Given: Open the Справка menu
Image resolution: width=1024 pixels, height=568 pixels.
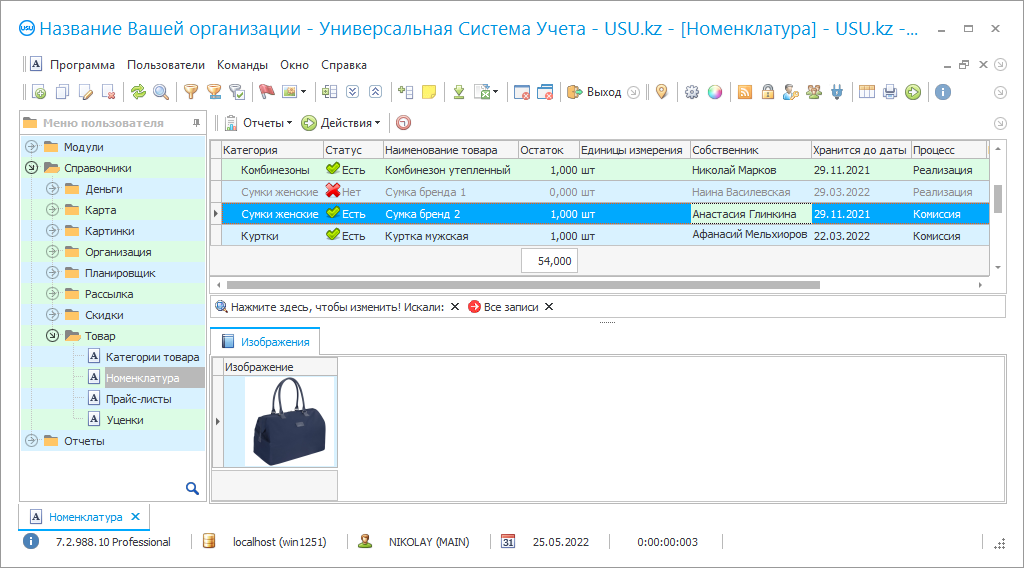Looking at the screenshot, I should tap(344, 65).
